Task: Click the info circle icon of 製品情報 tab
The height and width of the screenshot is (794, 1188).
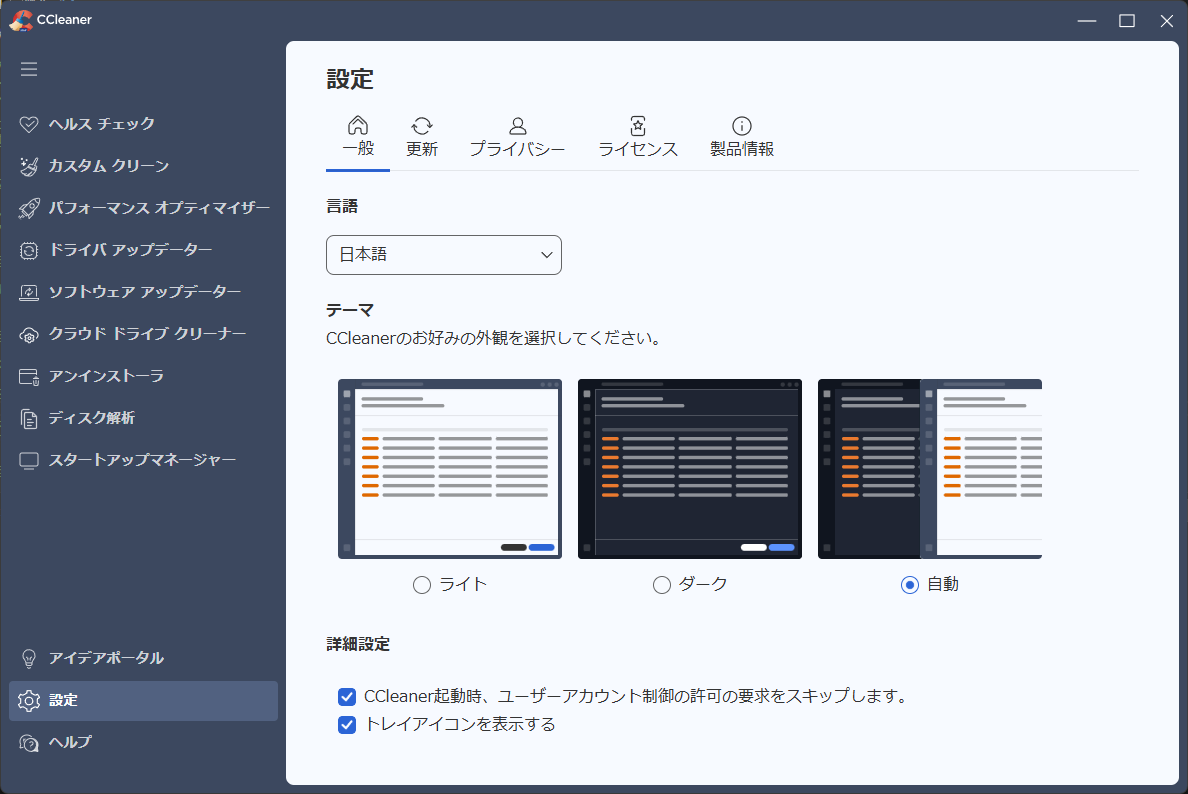Action: coord(742,126)
